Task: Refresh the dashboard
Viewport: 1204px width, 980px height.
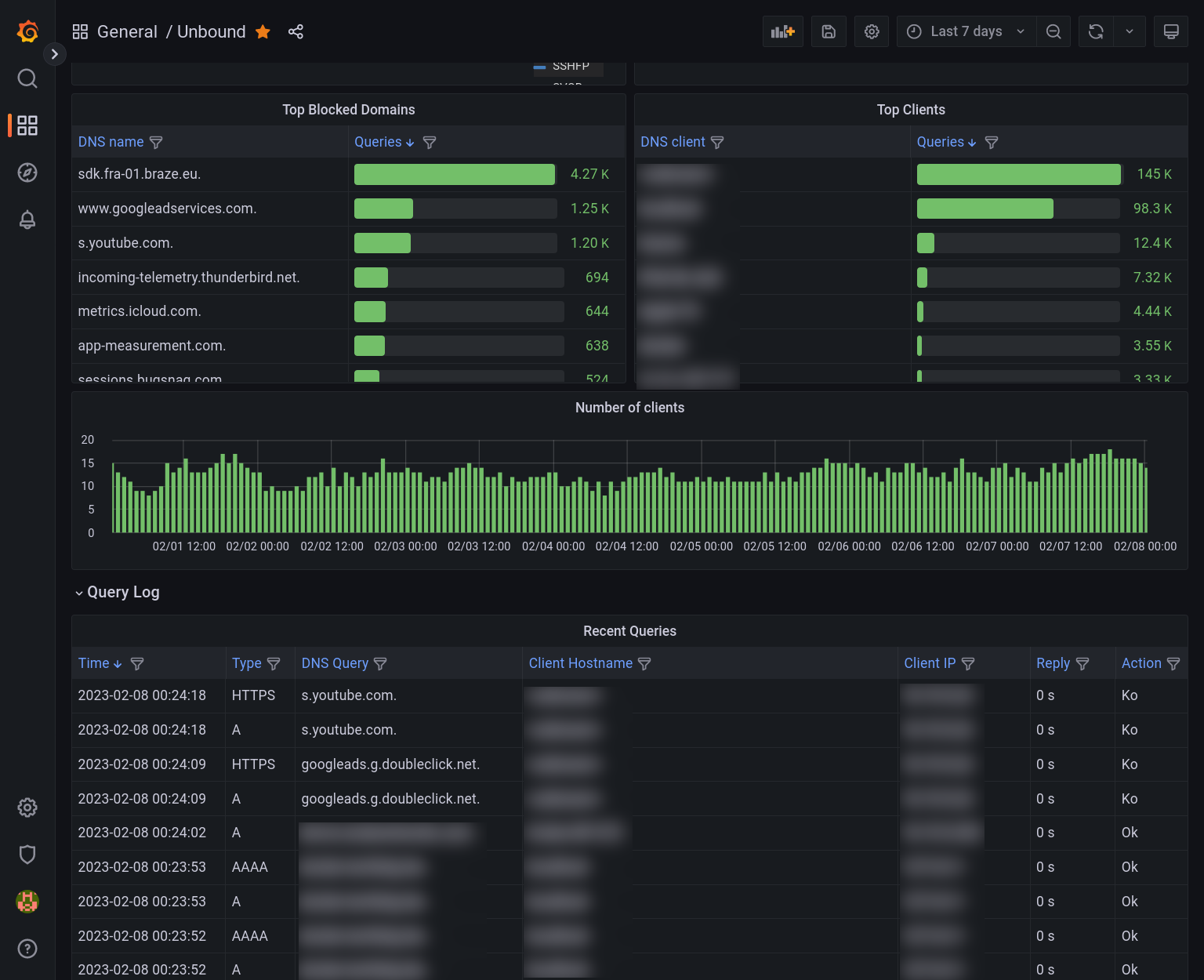Action: pos(1096,31)
